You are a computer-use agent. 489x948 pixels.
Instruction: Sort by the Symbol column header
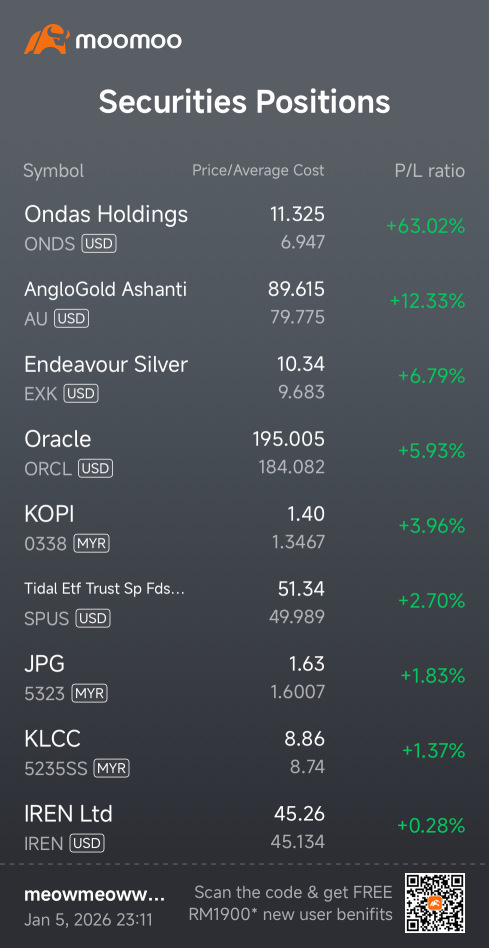tap(54, 171)
